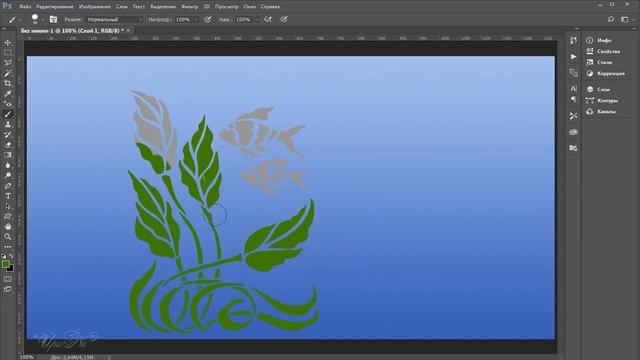Screen dimensions: 640x360
Task: Select the Path Selection tool
Action: (x=8, y=206)
